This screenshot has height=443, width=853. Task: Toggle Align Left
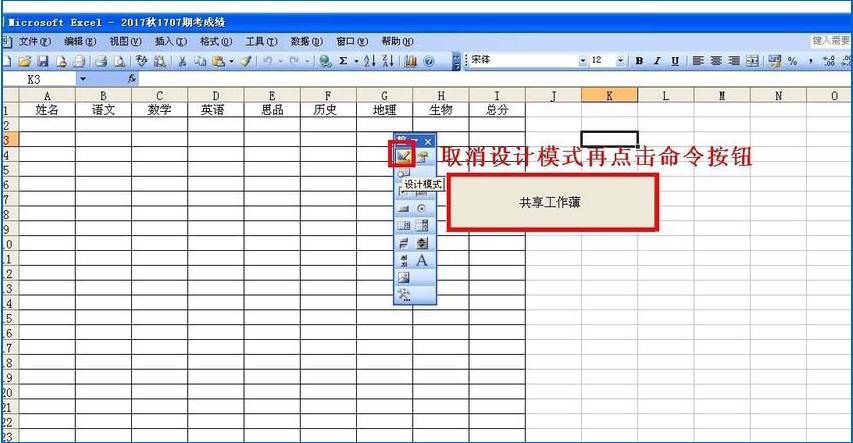(698, 61)
